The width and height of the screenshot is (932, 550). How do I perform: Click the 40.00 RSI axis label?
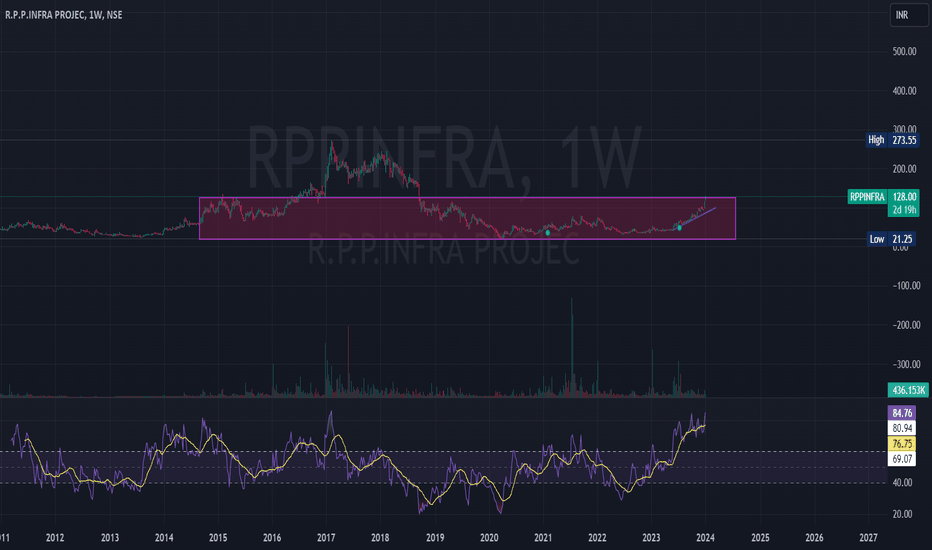pos(902,483)
